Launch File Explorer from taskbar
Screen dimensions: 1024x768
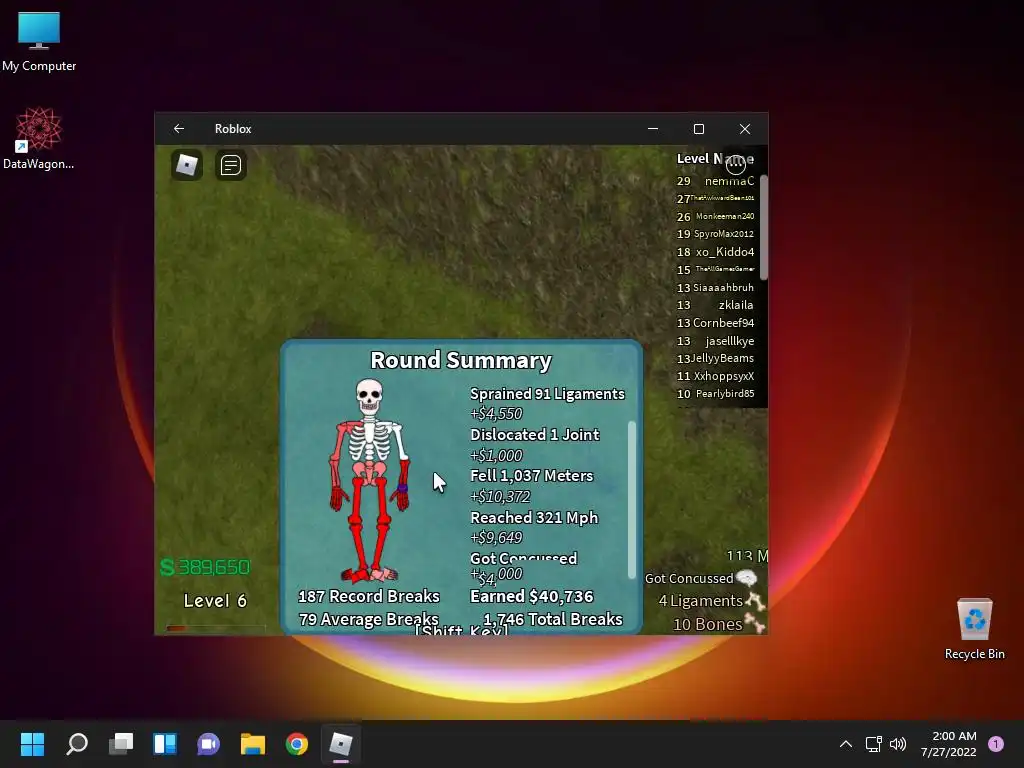click(253, 744)
